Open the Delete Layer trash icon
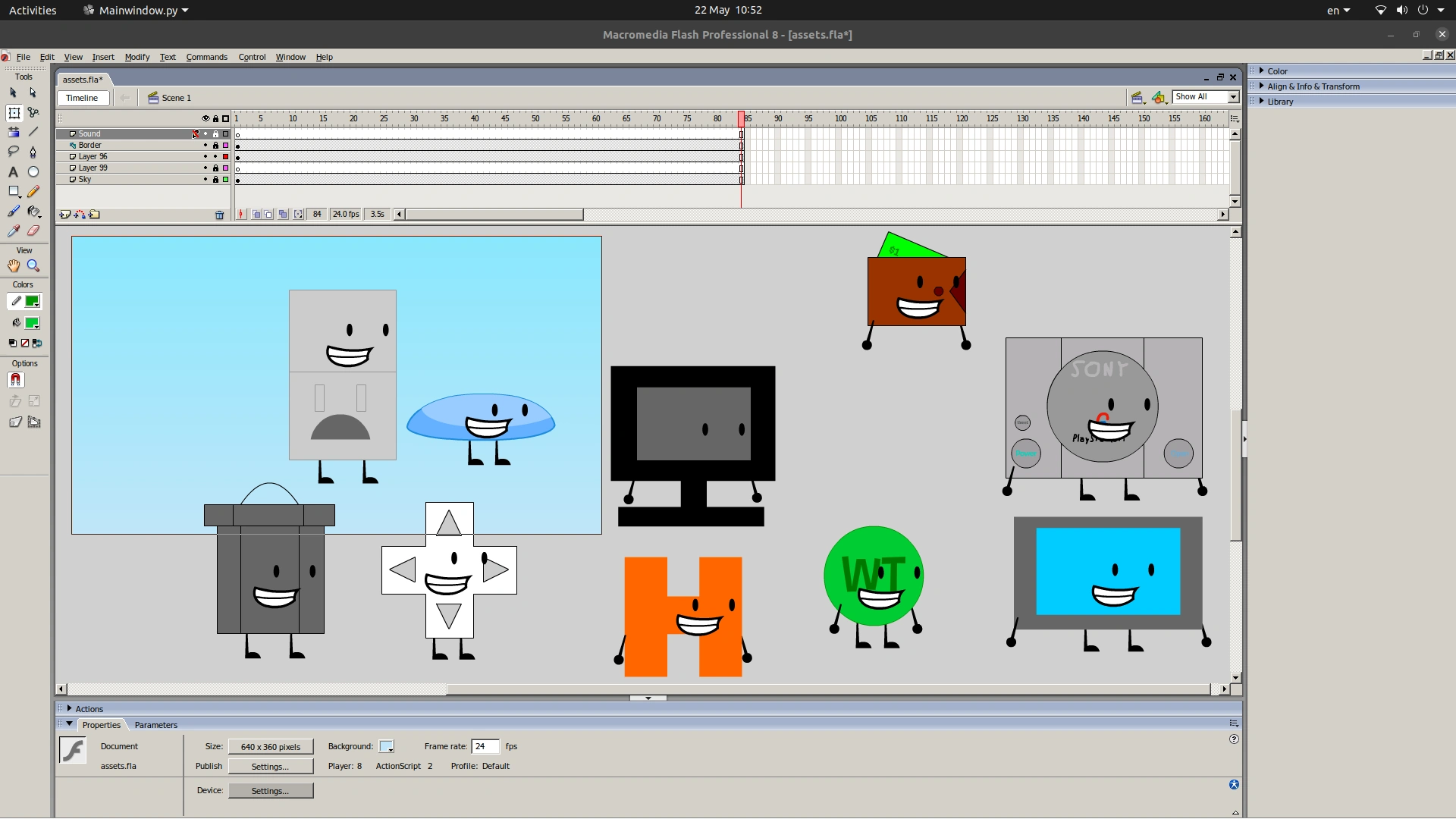The width and height of the screenshot is (1456, 819). [x=219, y=215]
